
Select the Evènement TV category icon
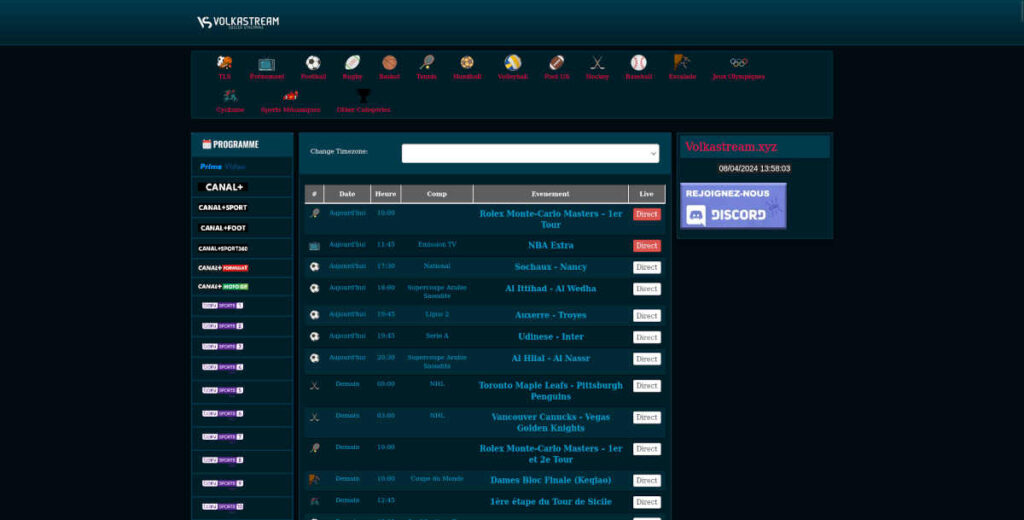[x=266, y=63]
